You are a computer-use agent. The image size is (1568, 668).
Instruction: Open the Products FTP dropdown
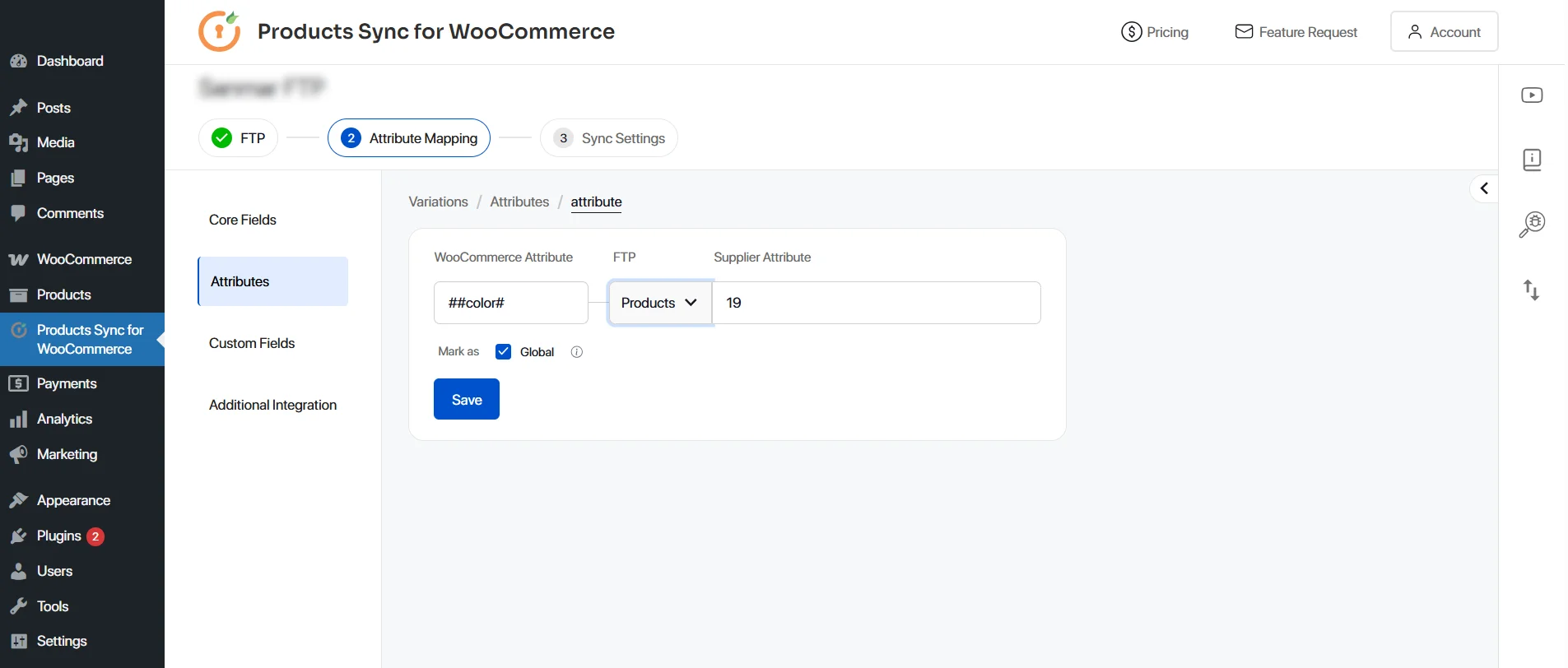pos(660,303)
